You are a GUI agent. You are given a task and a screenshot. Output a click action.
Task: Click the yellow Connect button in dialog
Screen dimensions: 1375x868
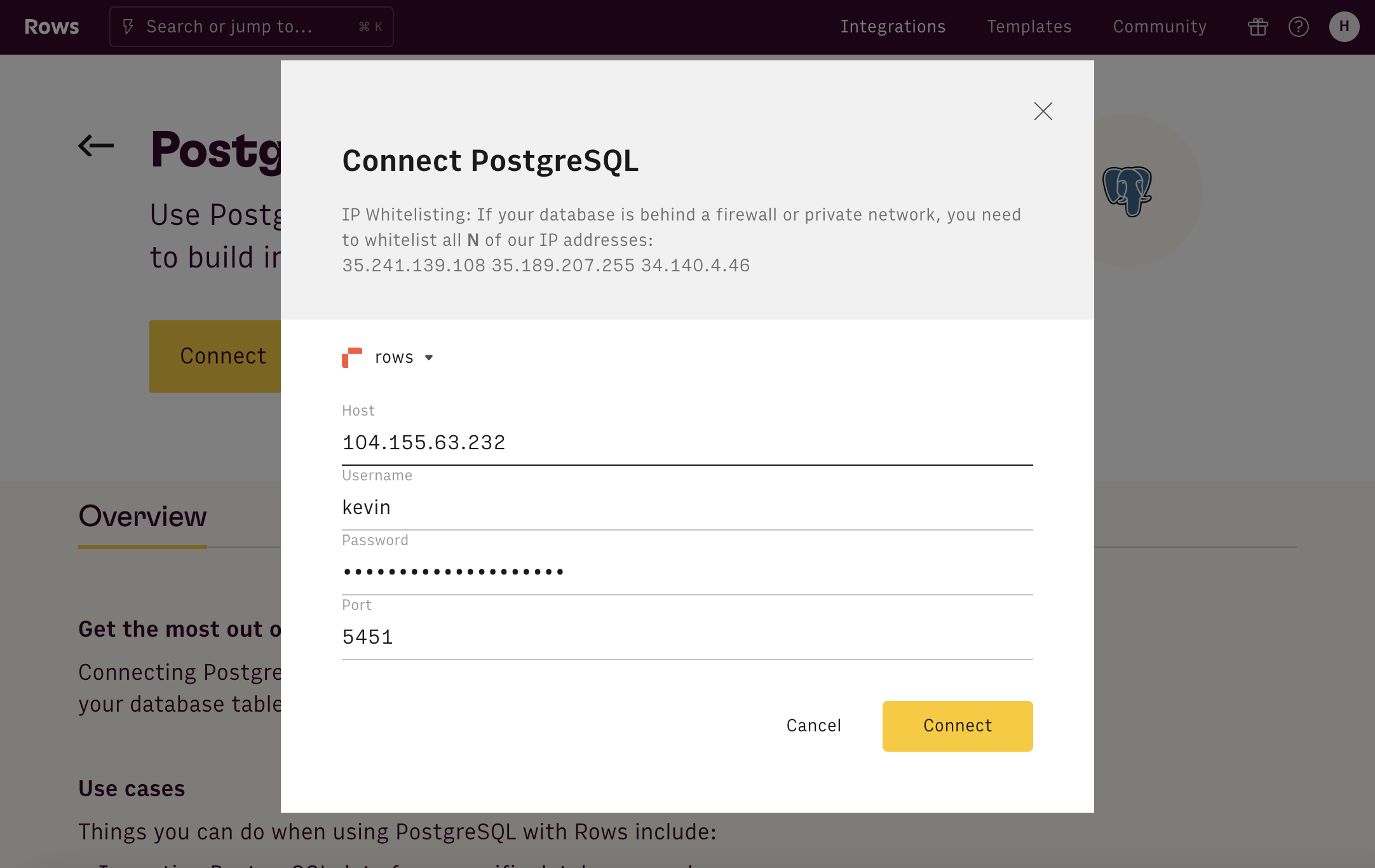point(958,726)
